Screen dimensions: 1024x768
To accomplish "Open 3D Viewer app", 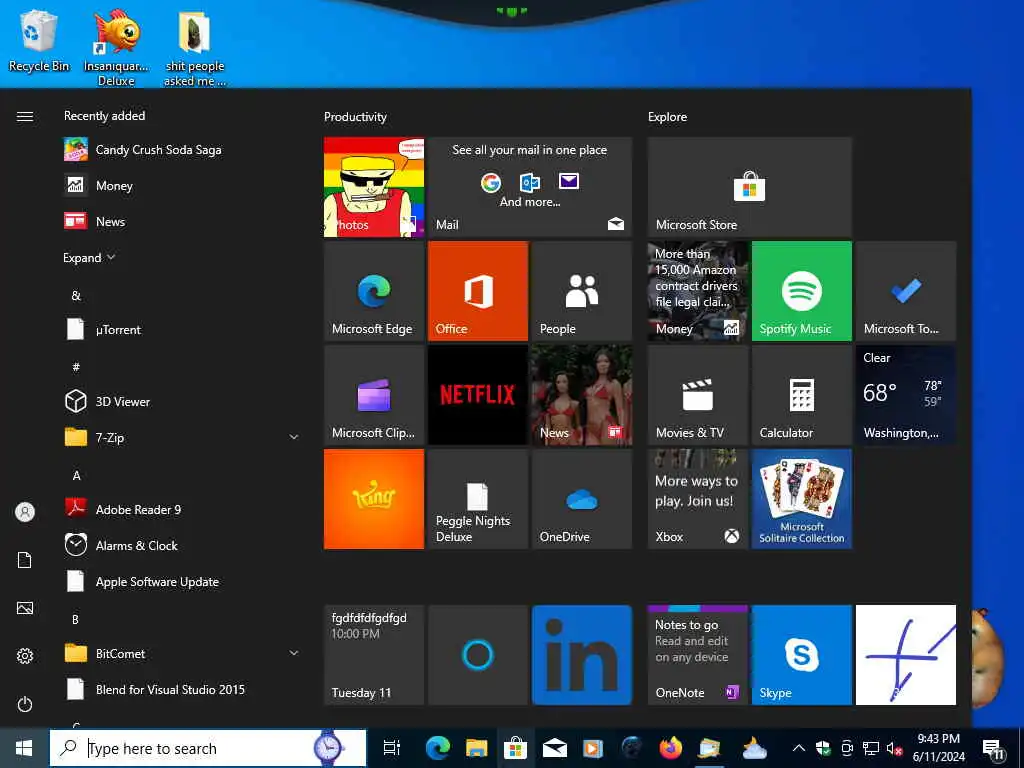I will click(x=182, y=401).
